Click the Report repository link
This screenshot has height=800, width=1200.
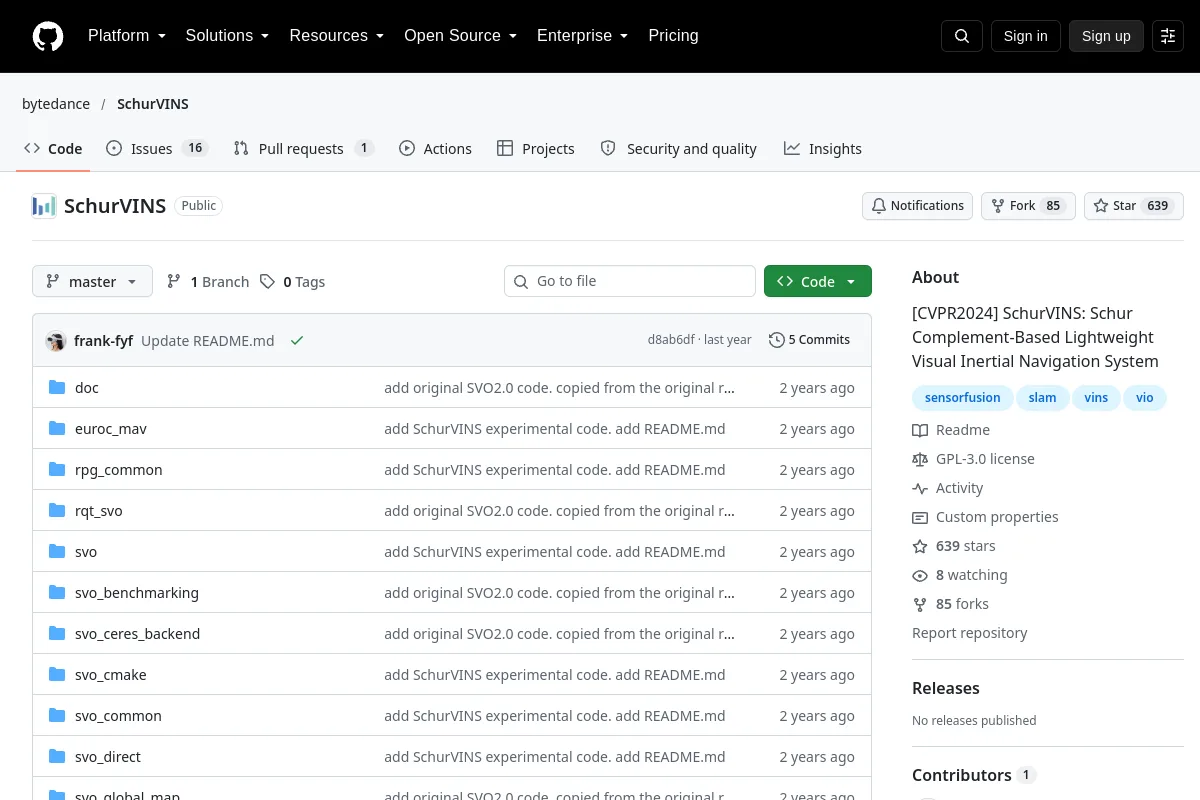(969, 633)
